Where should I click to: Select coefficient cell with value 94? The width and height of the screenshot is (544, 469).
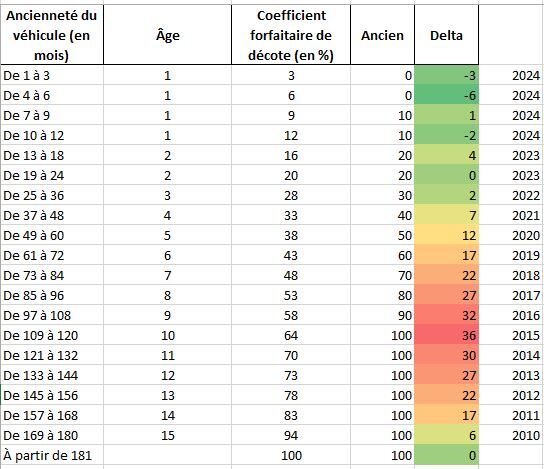[x=291, y=435]
